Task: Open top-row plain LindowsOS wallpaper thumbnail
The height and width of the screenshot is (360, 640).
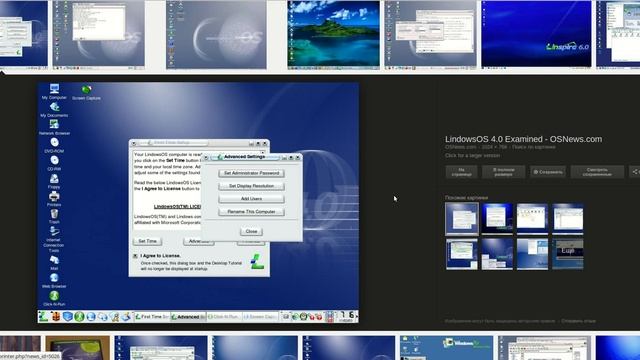Action: (x=216, y=35)
